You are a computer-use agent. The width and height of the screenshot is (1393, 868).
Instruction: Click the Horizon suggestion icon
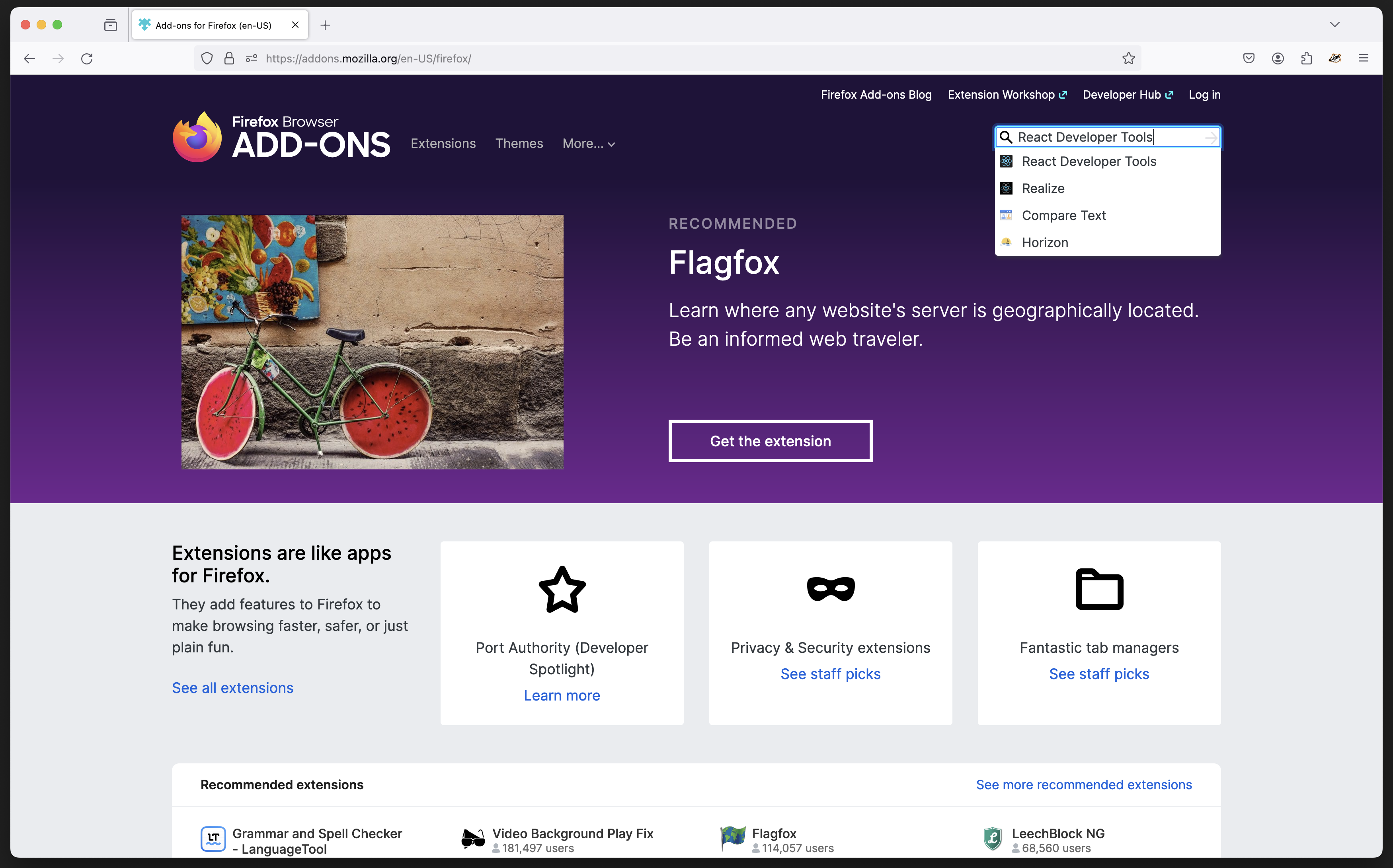tap(1006, 242)
